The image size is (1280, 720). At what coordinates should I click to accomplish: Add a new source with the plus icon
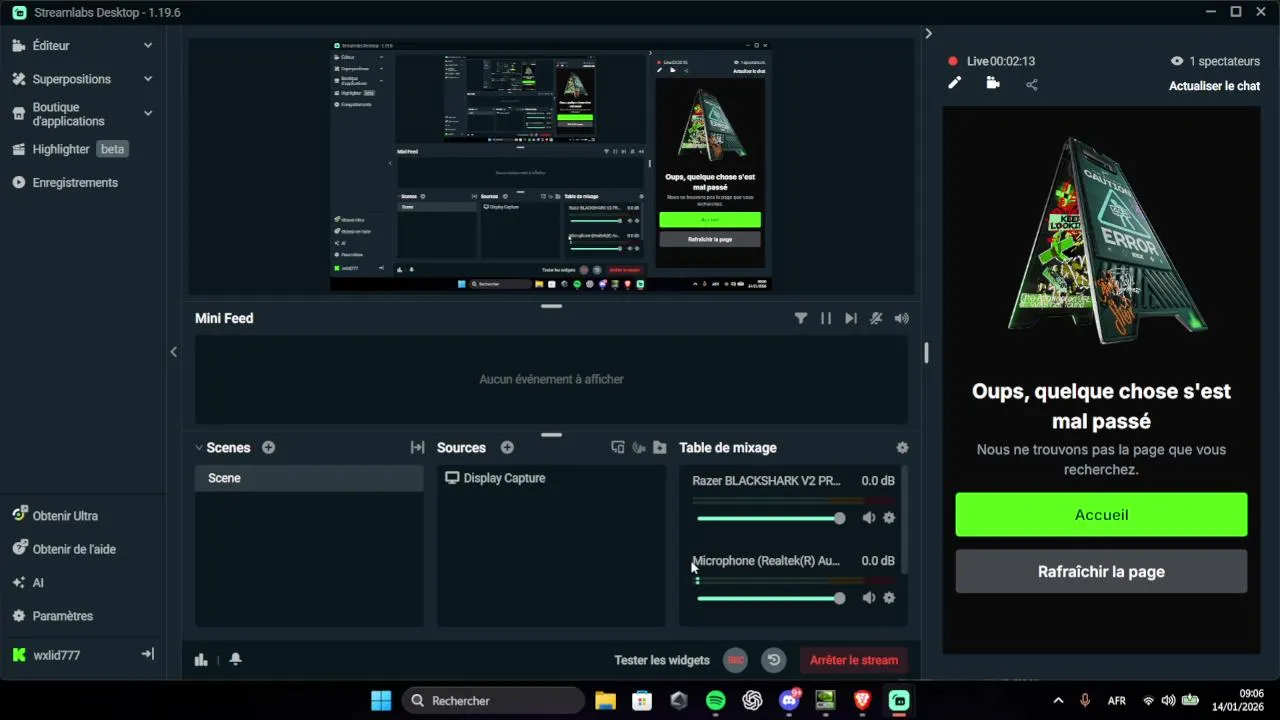pos(507,448)
